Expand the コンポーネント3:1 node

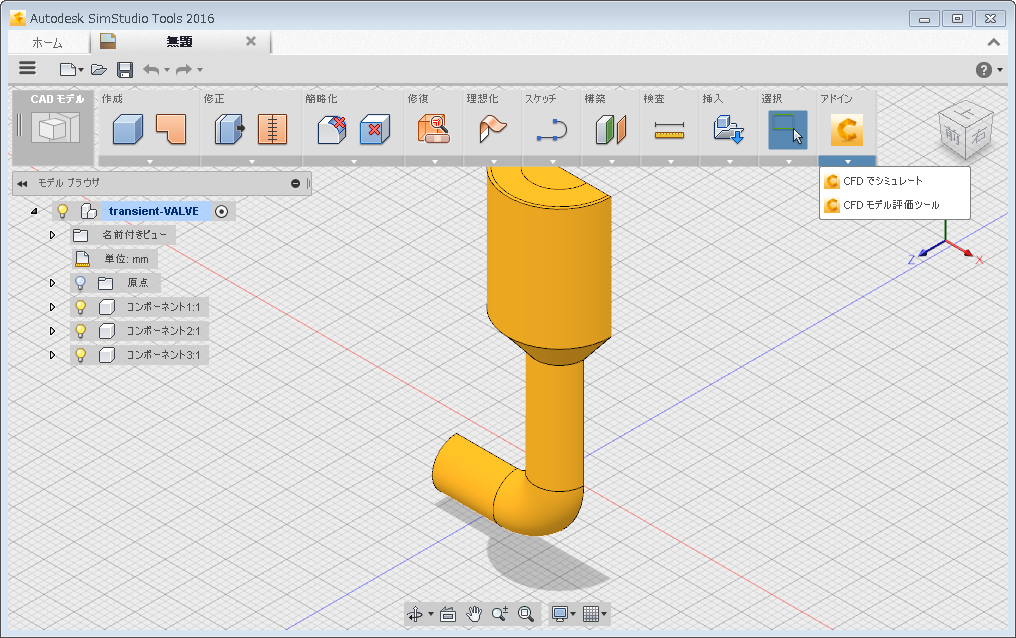tap(52, 355)
